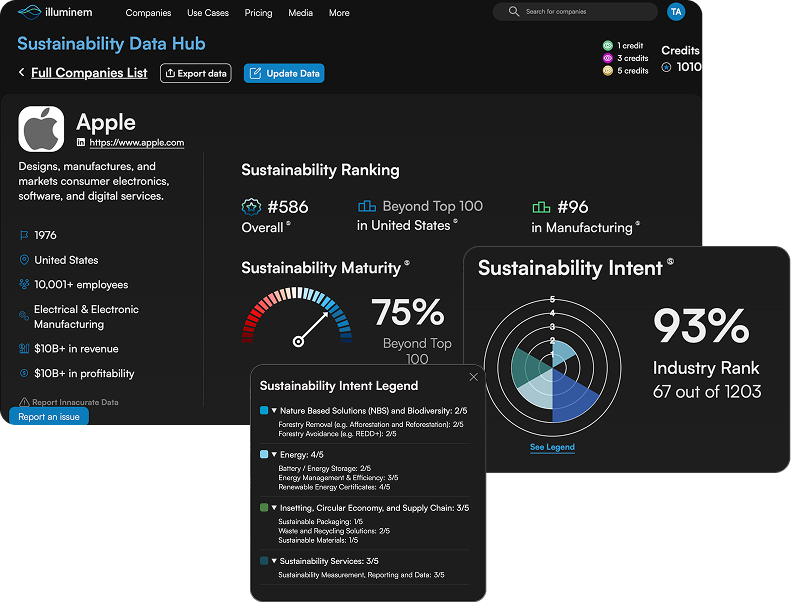Viewport: 791px width, 602px height.
Task: Collapse the Nature Based Solutions legend section
Action: tap(274, 411)
